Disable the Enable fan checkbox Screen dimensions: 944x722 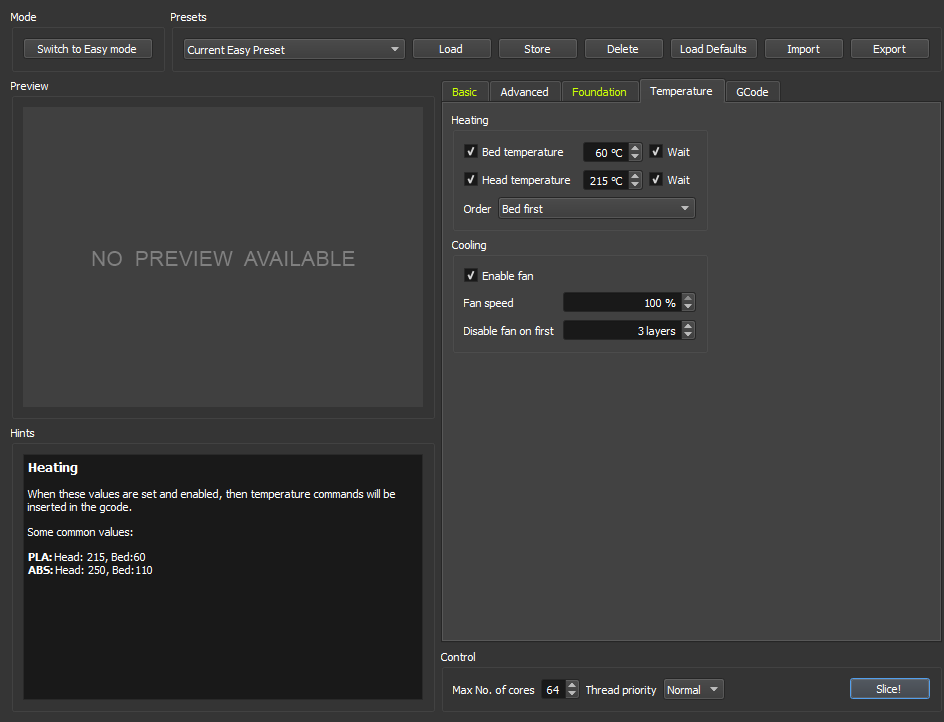[x=471, y=276]
